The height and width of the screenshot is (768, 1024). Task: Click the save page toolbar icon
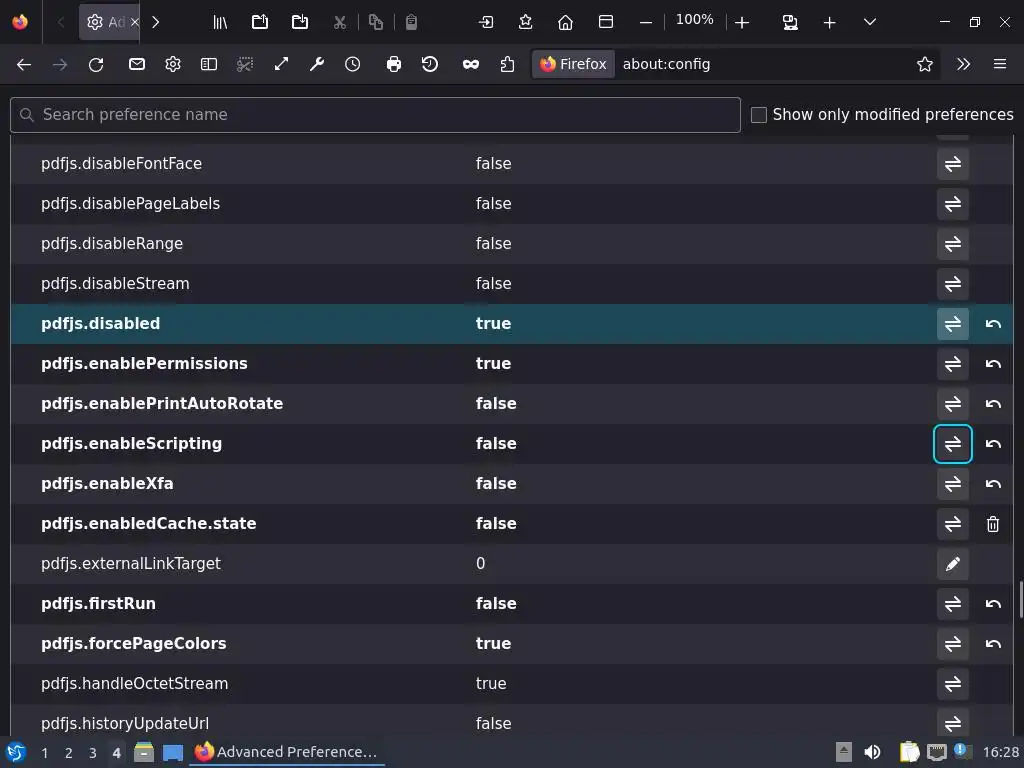coord(300,22)
